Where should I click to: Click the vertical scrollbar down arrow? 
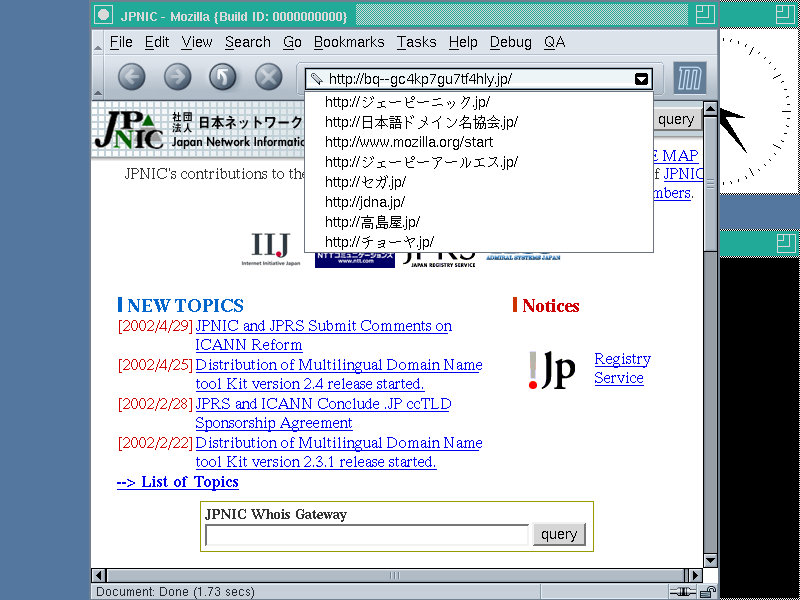[x=710, y=560]
